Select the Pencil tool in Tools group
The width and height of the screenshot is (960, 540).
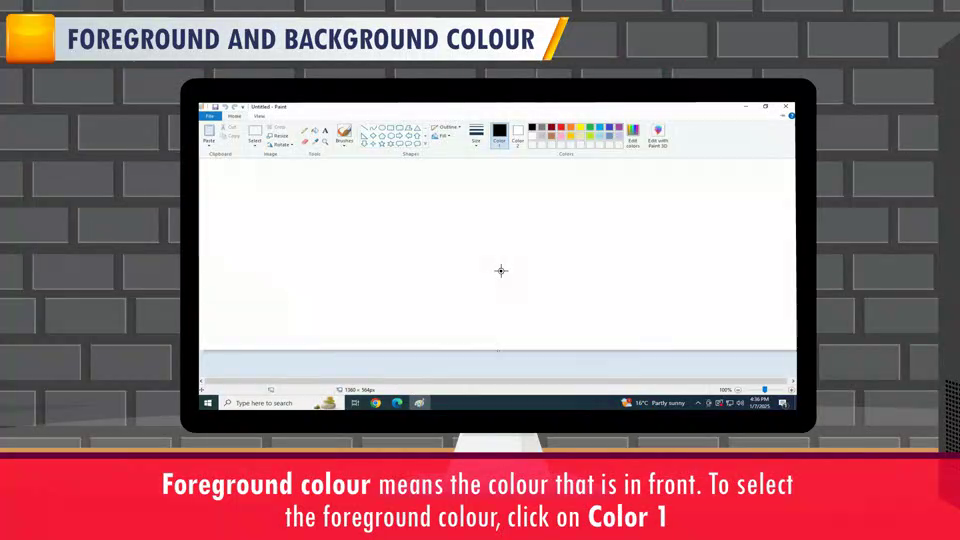pyautogui.click(x=305, y=130)
